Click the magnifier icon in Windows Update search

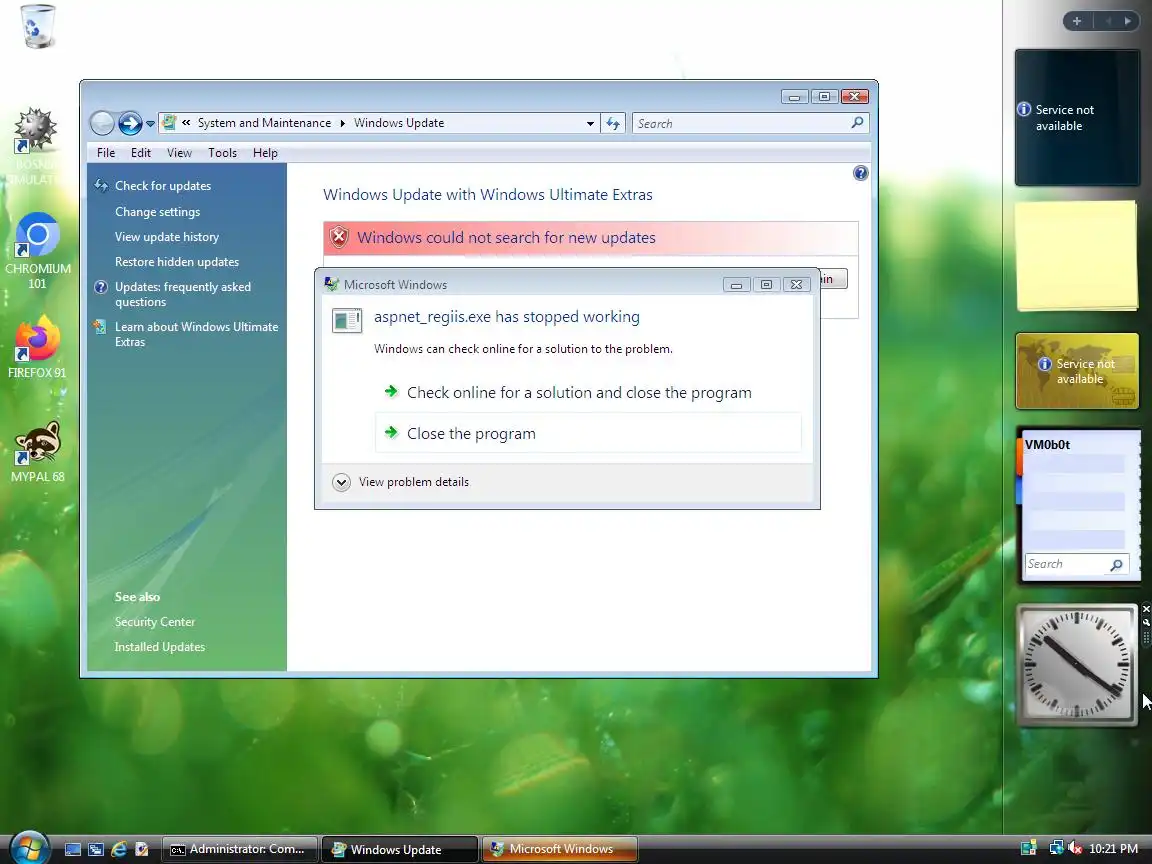coord(857,123)
